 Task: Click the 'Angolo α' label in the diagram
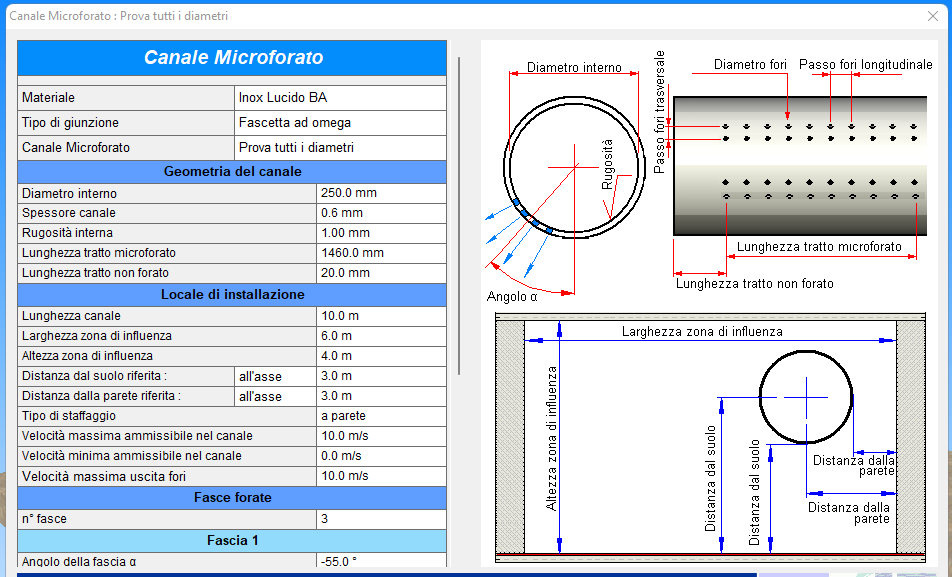(x=512, y=297)
